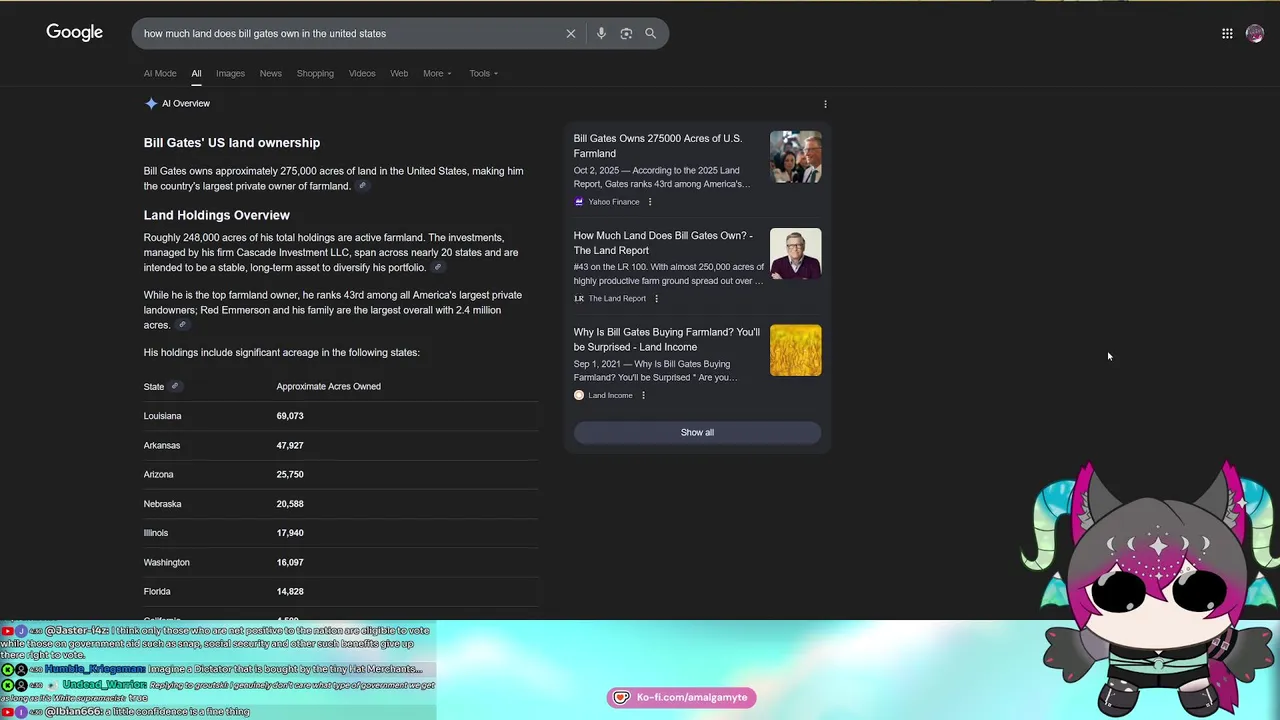Click the Illinois state cell
1280x720 pixels.
pyautogui.click(x=156, y=533)
